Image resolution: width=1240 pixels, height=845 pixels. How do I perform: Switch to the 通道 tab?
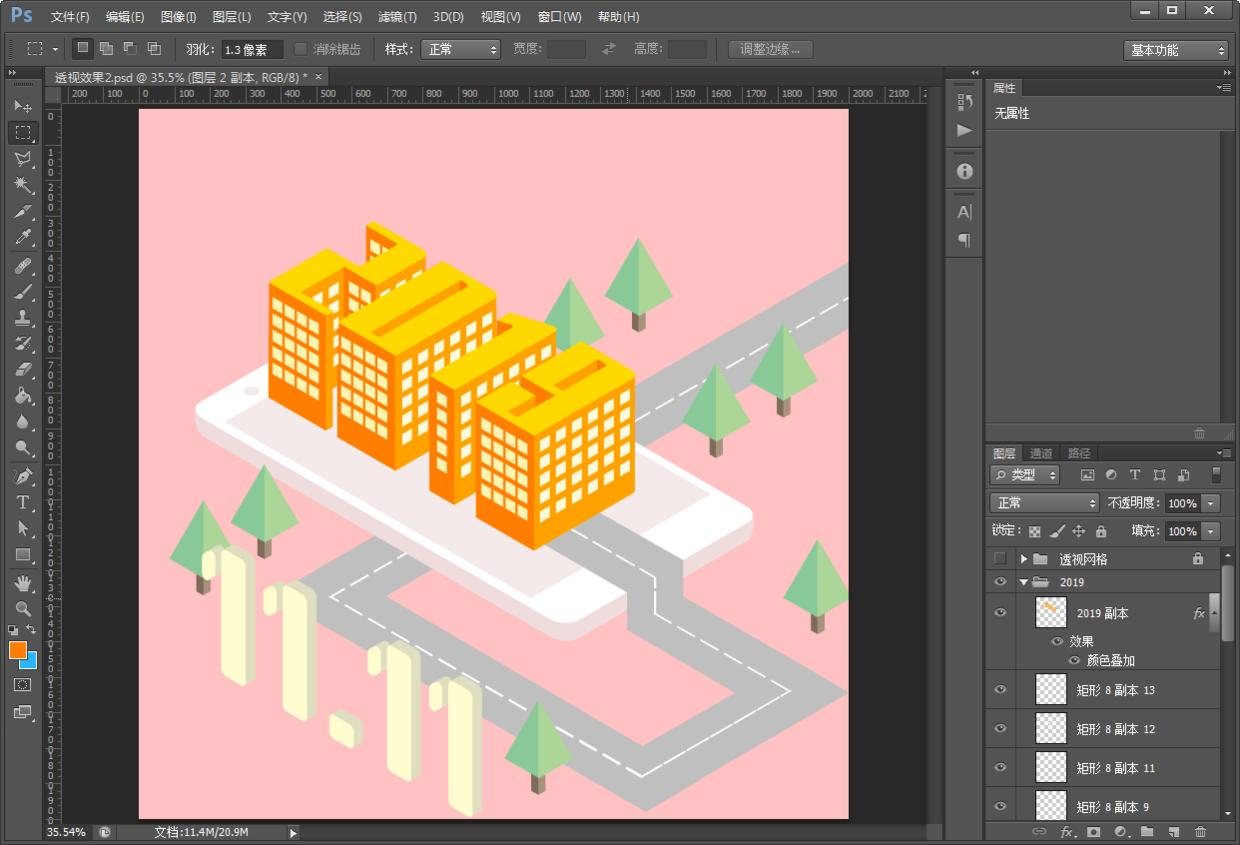1041,453
